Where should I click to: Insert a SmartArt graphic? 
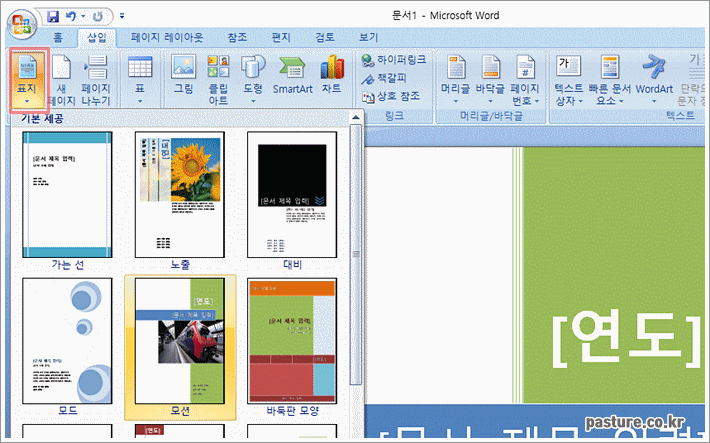click(x=293, y=75)
